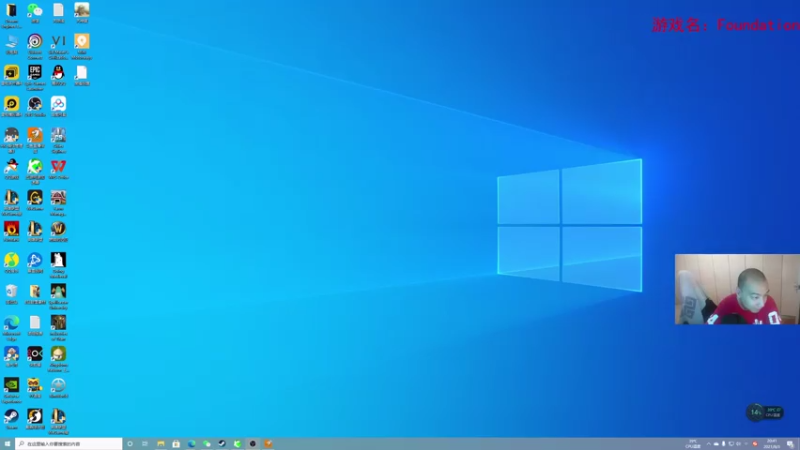
Task: Open the blue Baidu Netdisk cloud shortcut
Action: (x=58, y=106)
